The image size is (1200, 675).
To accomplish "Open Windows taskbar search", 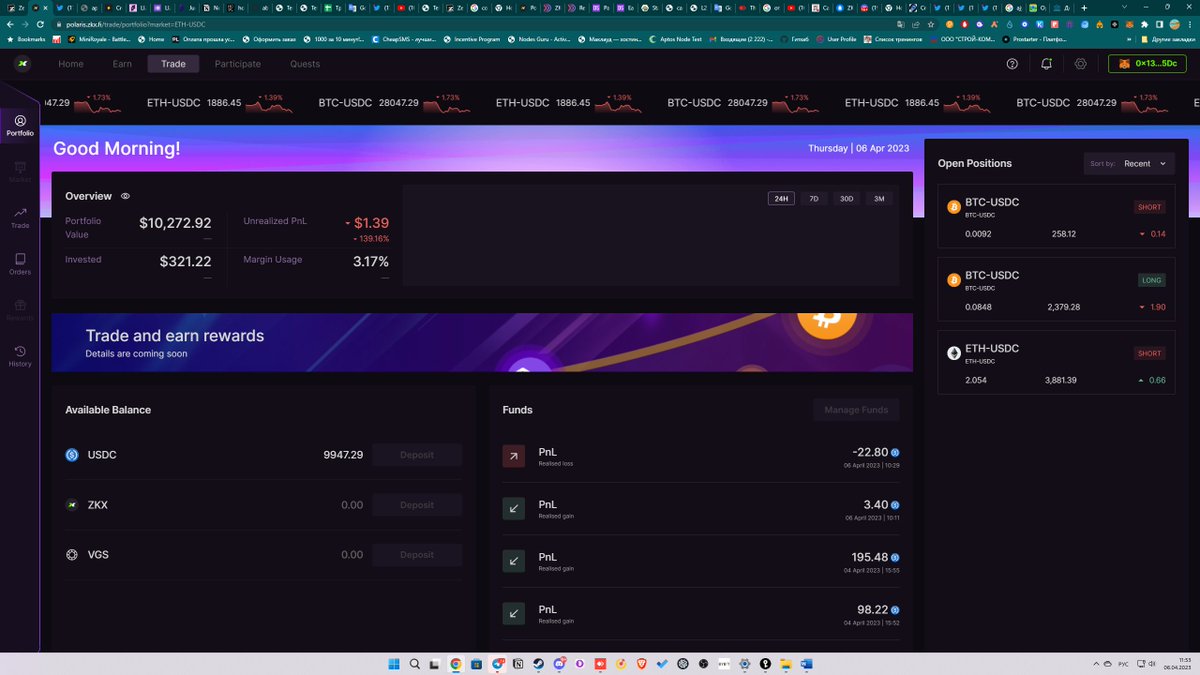I will click(415, 664).
